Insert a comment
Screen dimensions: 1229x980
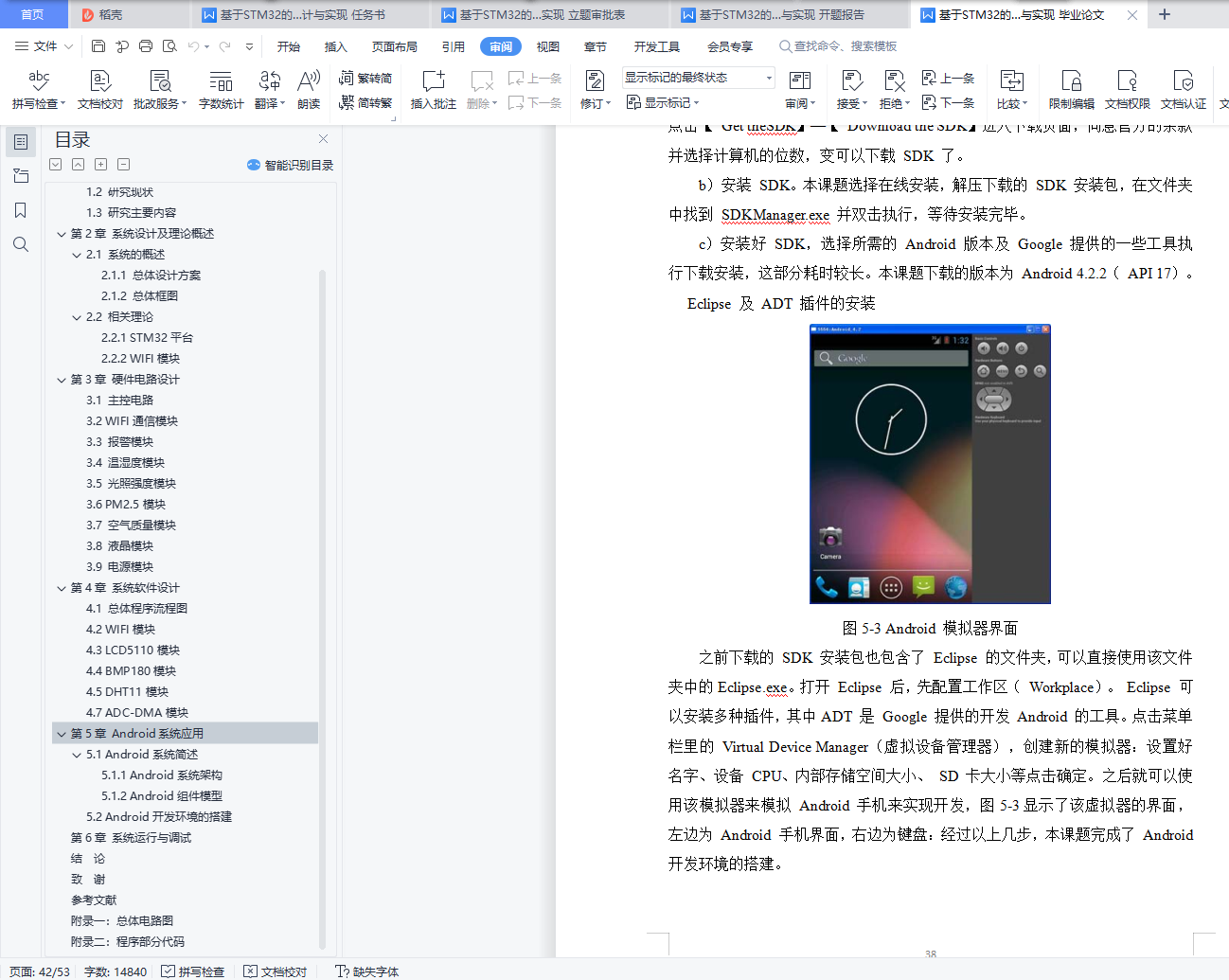point(434,90)
